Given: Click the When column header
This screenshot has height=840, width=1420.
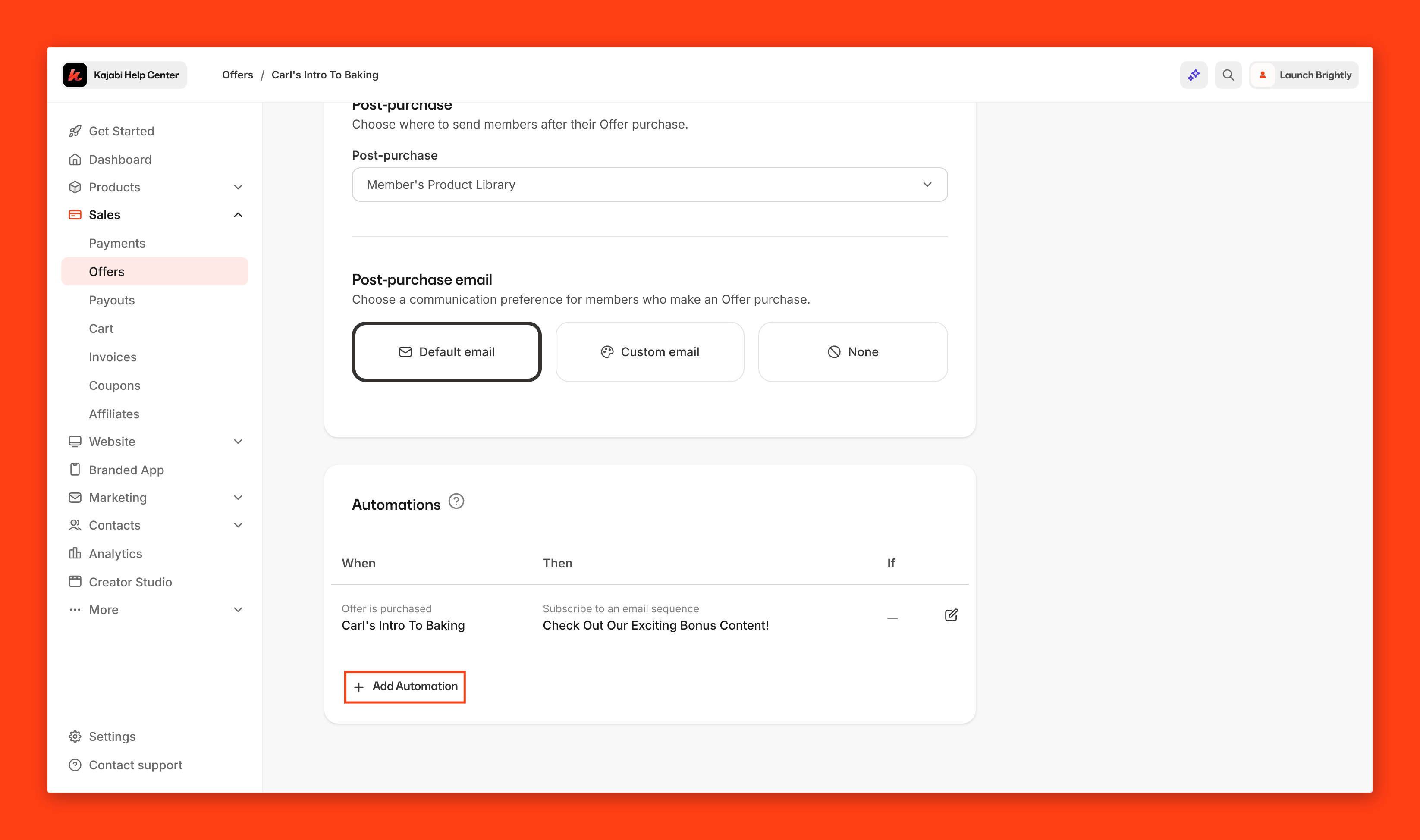Looking at the screenshot, I should tap(358, 563).
